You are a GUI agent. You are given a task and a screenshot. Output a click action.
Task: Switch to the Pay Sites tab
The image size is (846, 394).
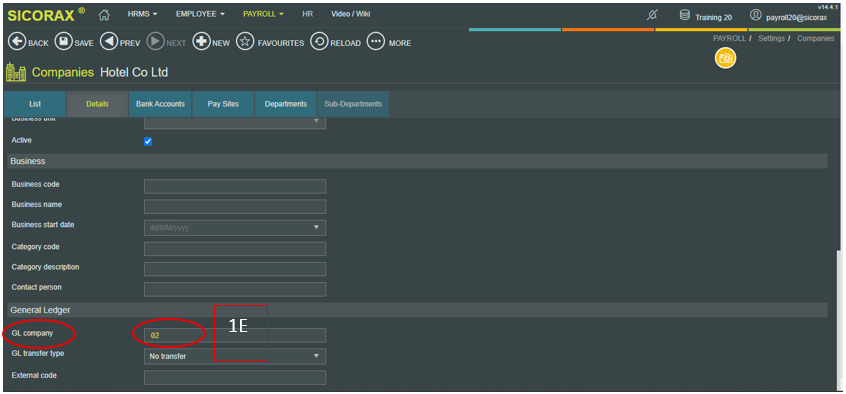tap(223, 104)
